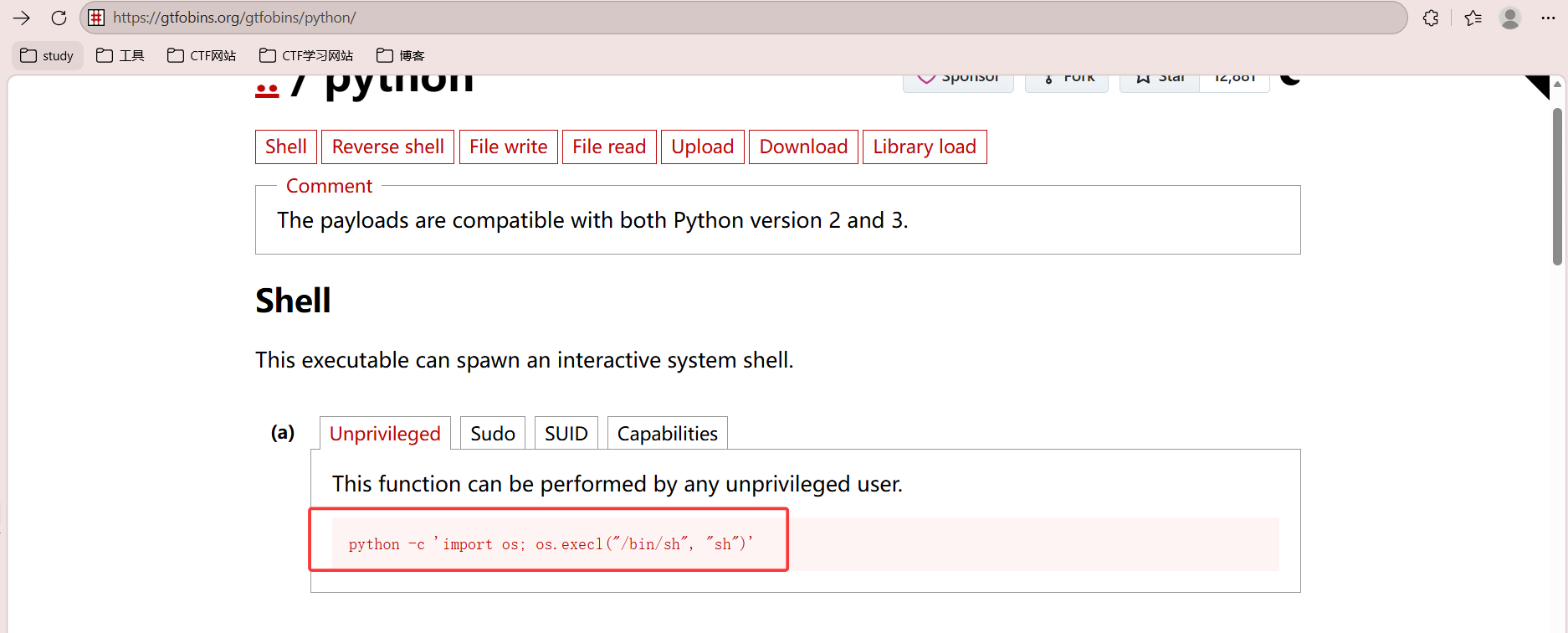Select the Capabilities tab
Image resolution: width=1568 pixels, height=633 pixels.
coord(667,433)
